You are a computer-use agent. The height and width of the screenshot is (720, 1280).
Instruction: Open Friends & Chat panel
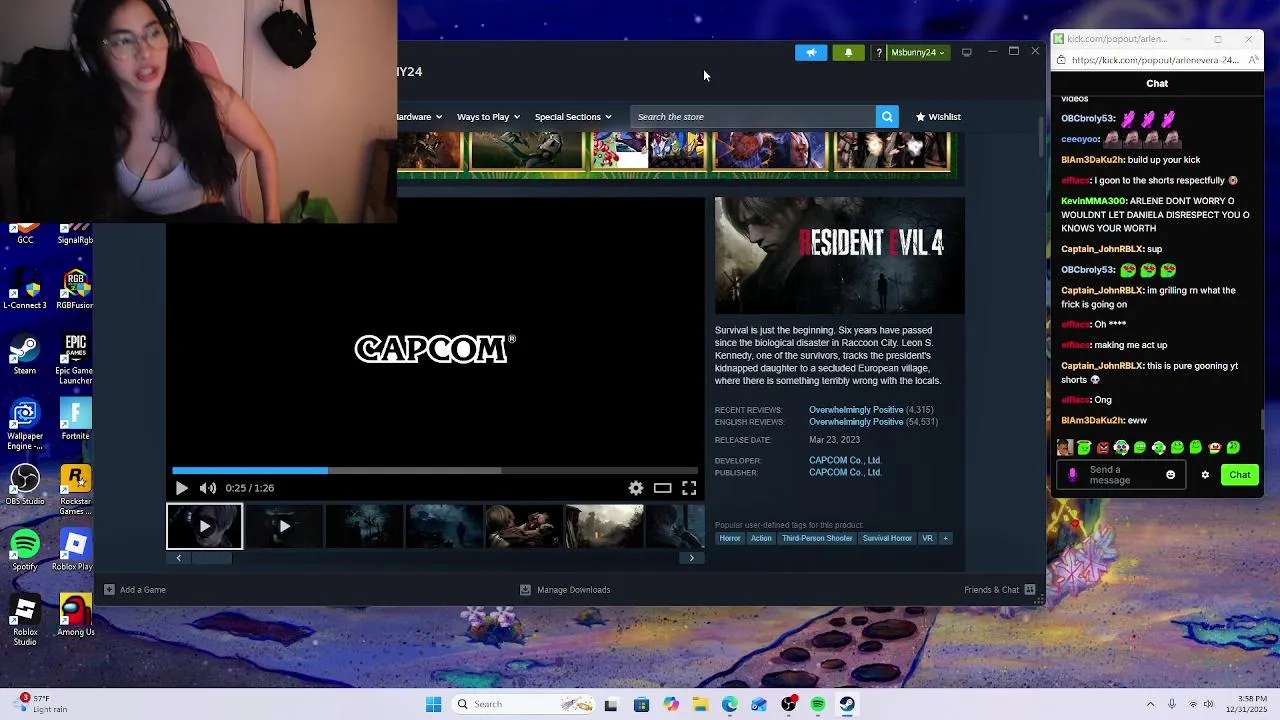[x=999, y=590]
